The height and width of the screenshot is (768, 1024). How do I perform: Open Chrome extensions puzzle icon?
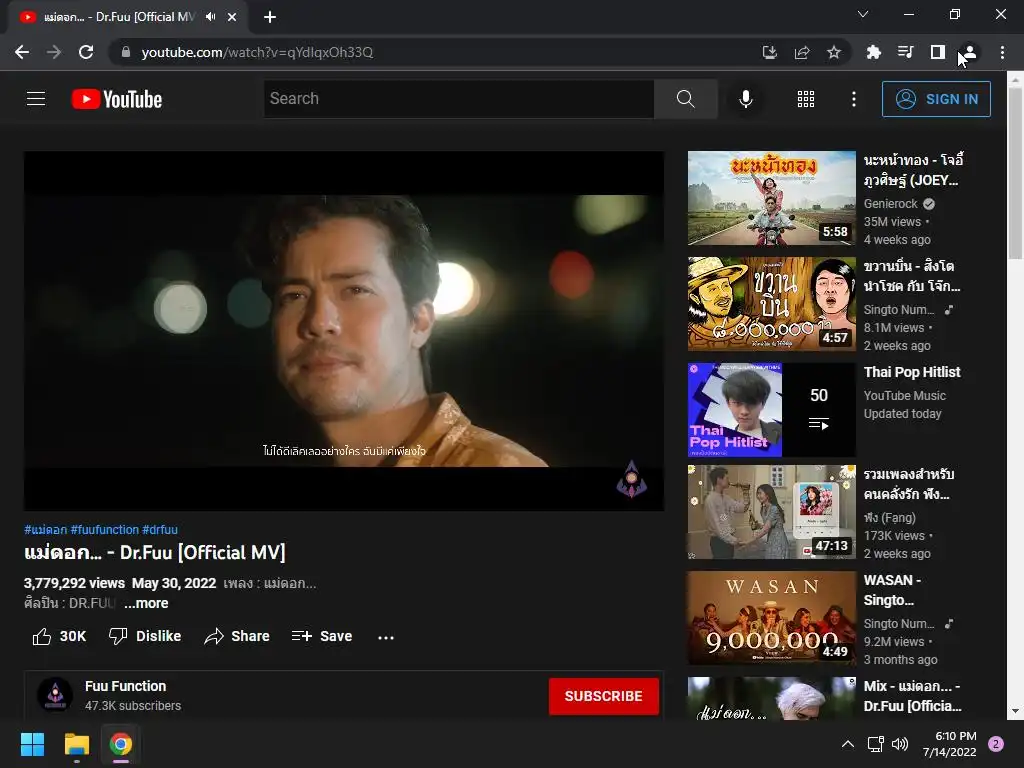tap(873, 52)
